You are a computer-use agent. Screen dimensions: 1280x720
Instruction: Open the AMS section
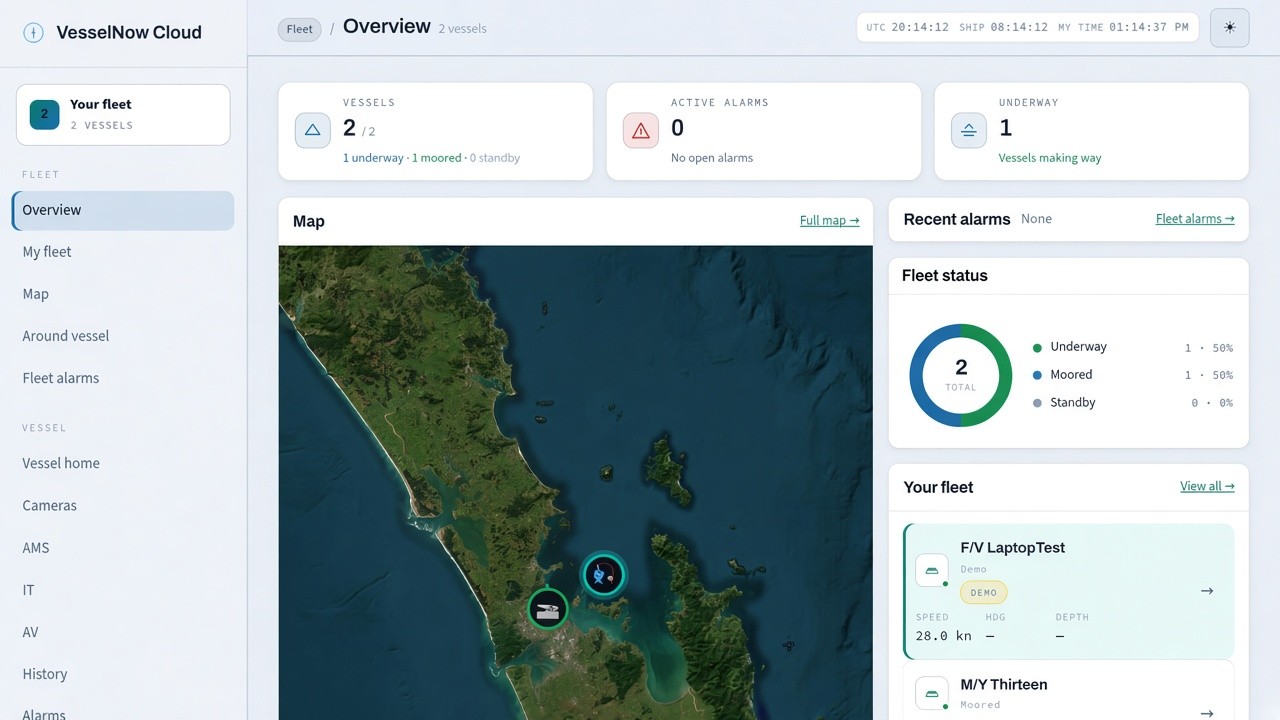coord(123,548)
